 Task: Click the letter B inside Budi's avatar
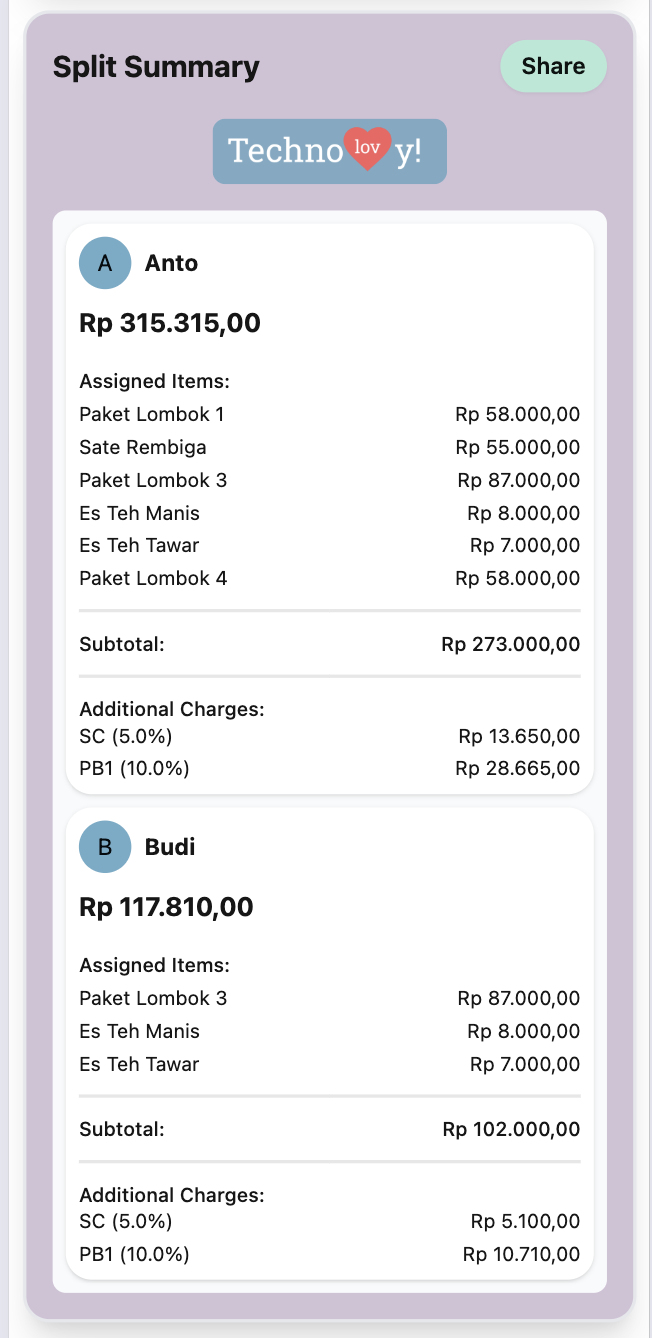[104, 846]
